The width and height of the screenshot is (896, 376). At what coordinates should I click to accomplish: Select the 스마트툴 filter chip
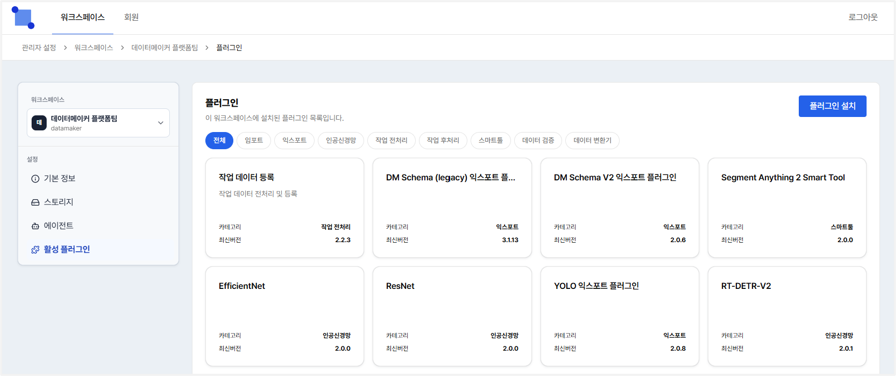pyautogui.click(x=491, y=141)
